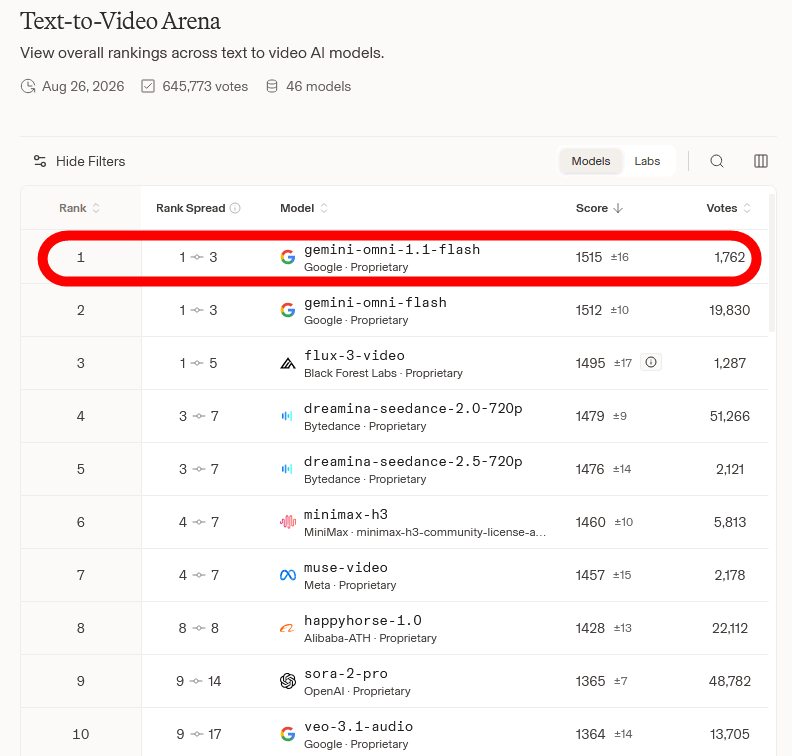Click the rank spread 9 to 14
Image resolution: width=792 pixels, height=756 pixels.
[x=199, y=681]
